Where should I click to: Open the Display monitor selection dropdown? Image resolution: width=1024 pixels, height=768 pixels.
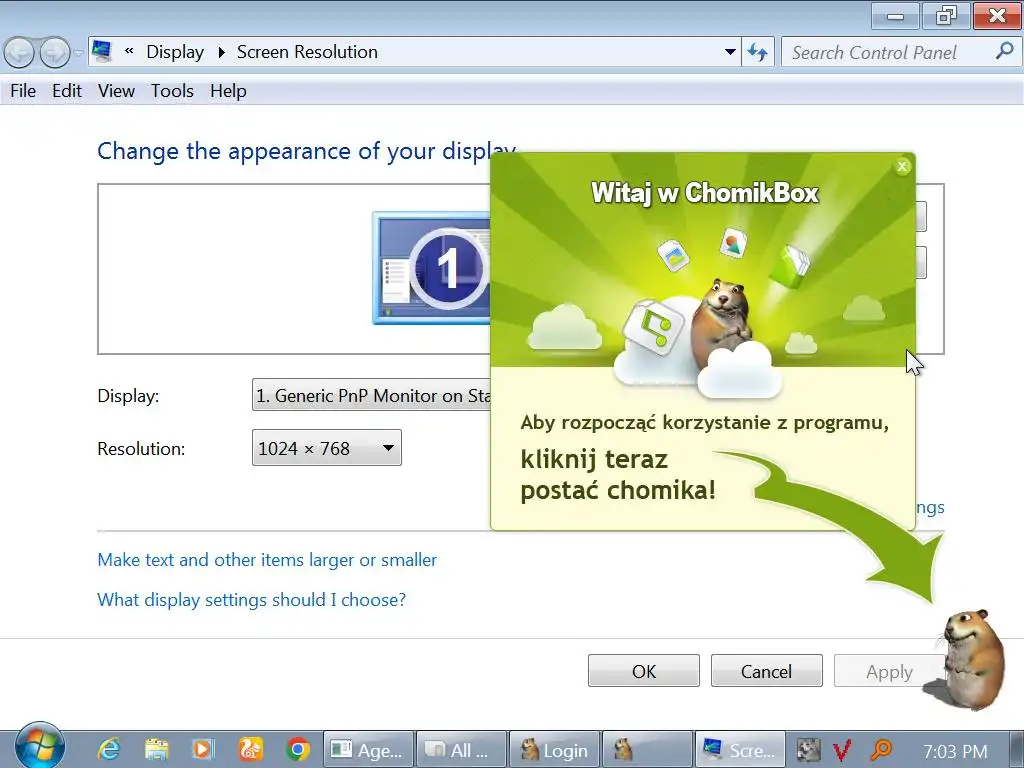click(x=371, y=395)
